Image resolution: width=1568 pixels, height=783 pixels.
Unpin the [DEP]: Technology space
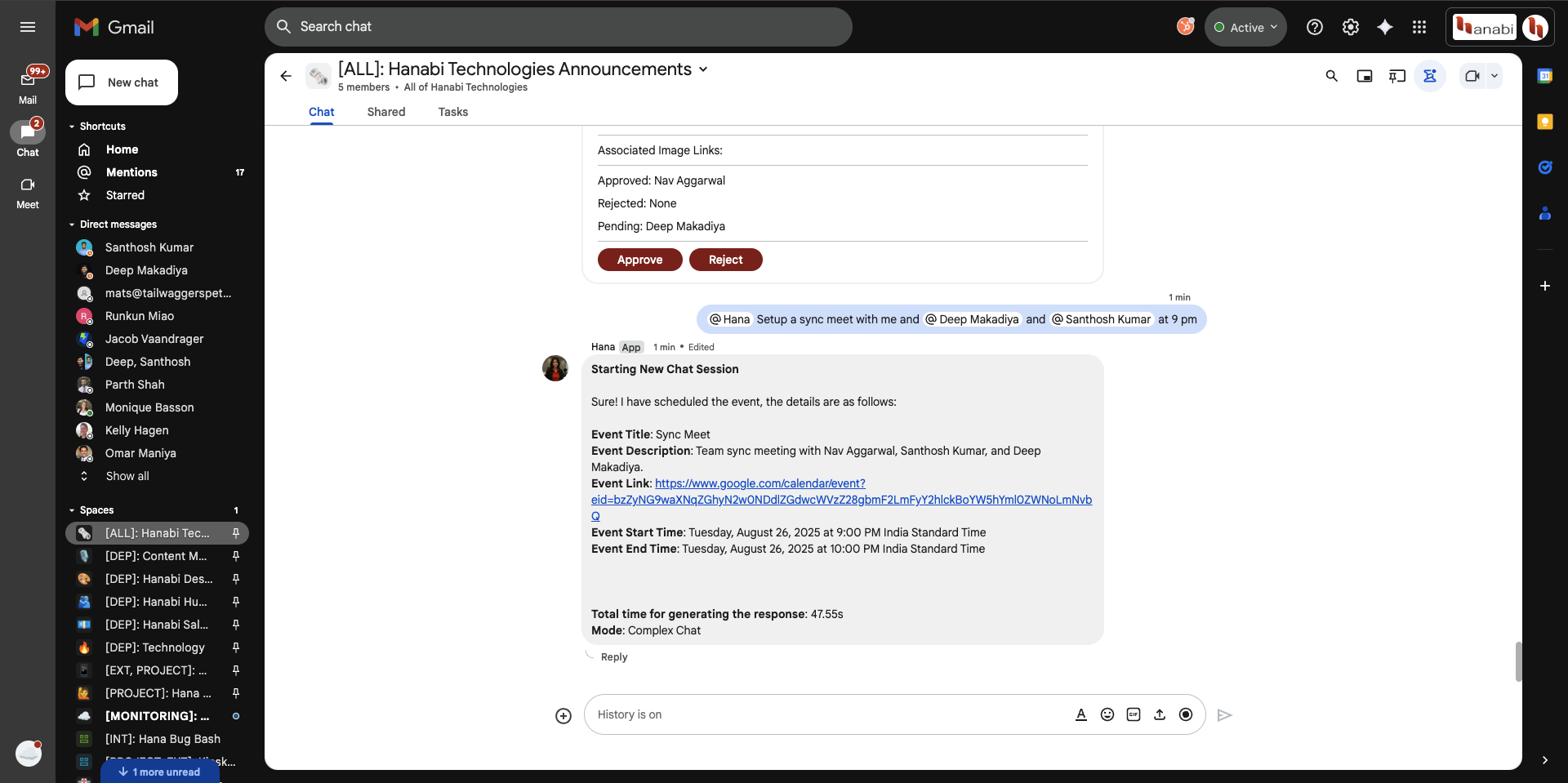click(x=236, y=647)
